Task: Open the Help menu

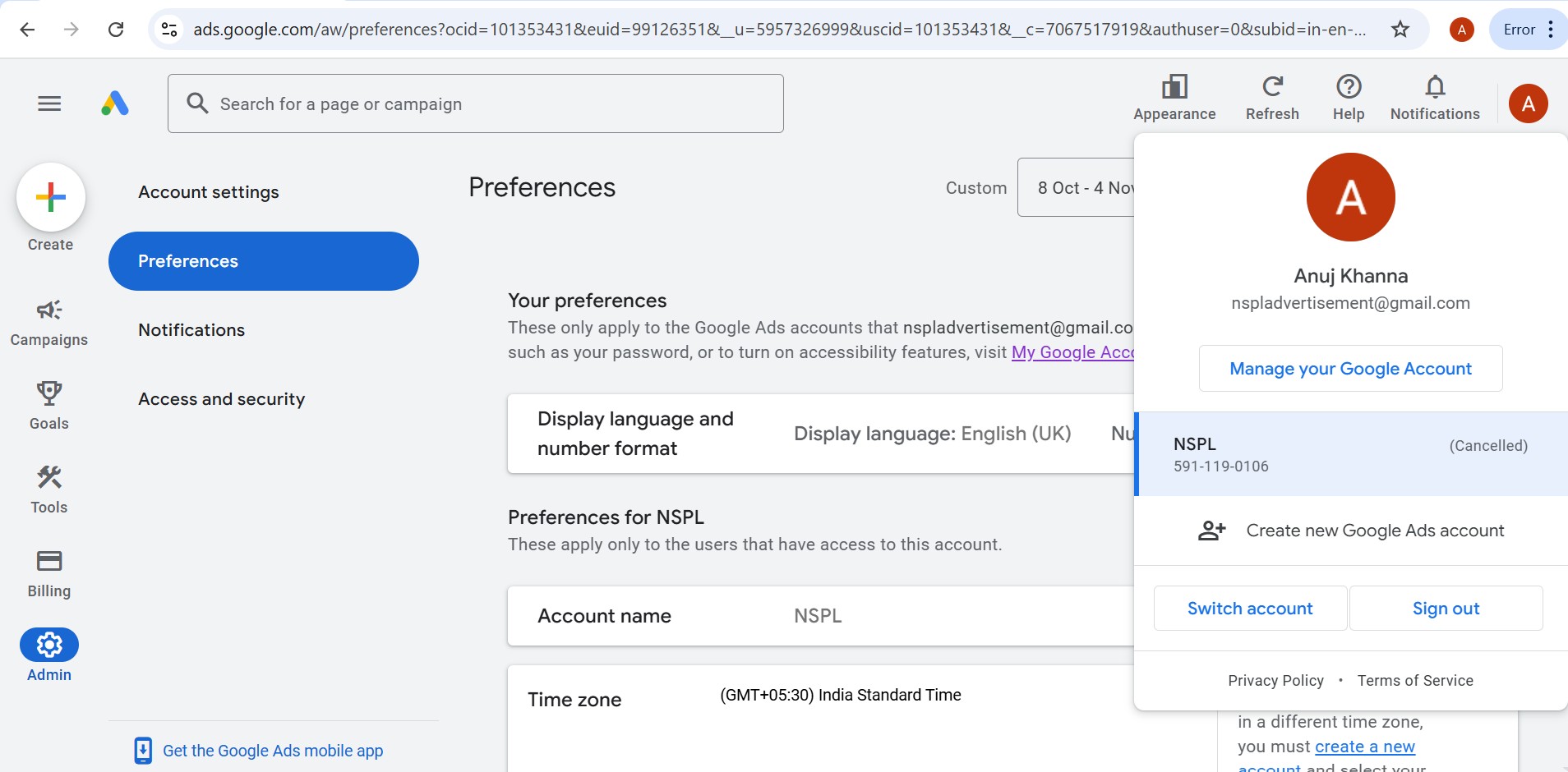Action: coord(1349,99)
